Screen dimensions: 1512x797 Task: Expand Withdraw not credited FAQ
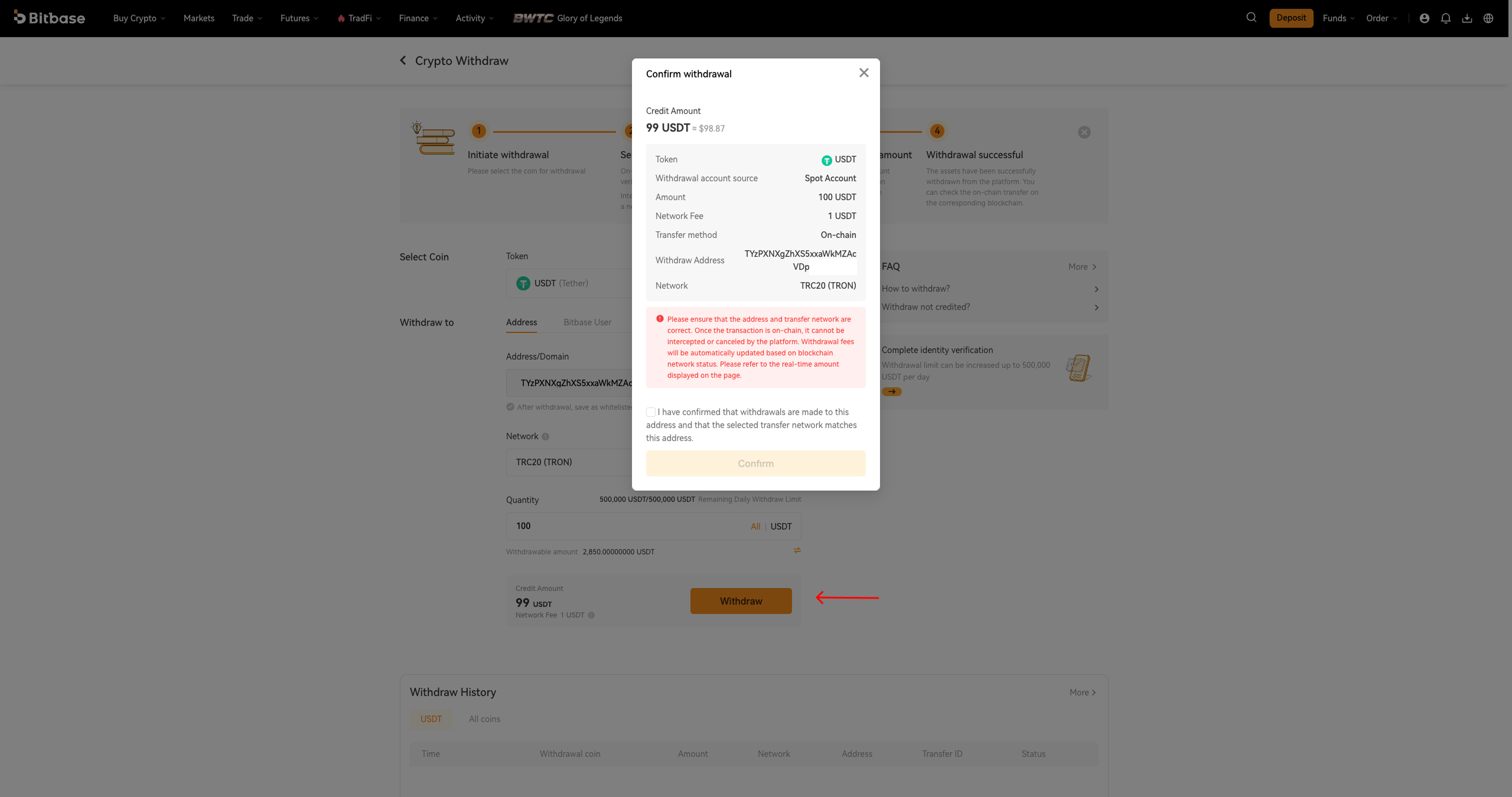tap(989, 307)
